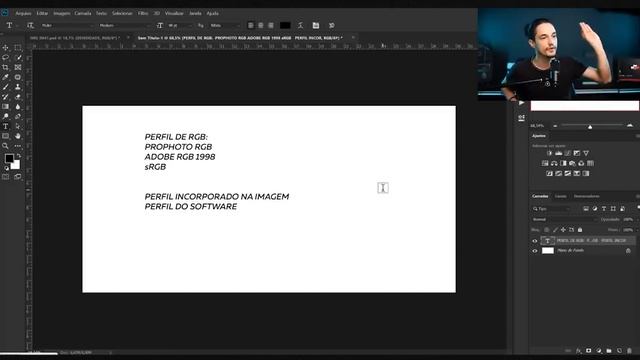This screenshot has height=360, width=640.
Task: Toggle text orientation in options bar
Action: (30, 25)
